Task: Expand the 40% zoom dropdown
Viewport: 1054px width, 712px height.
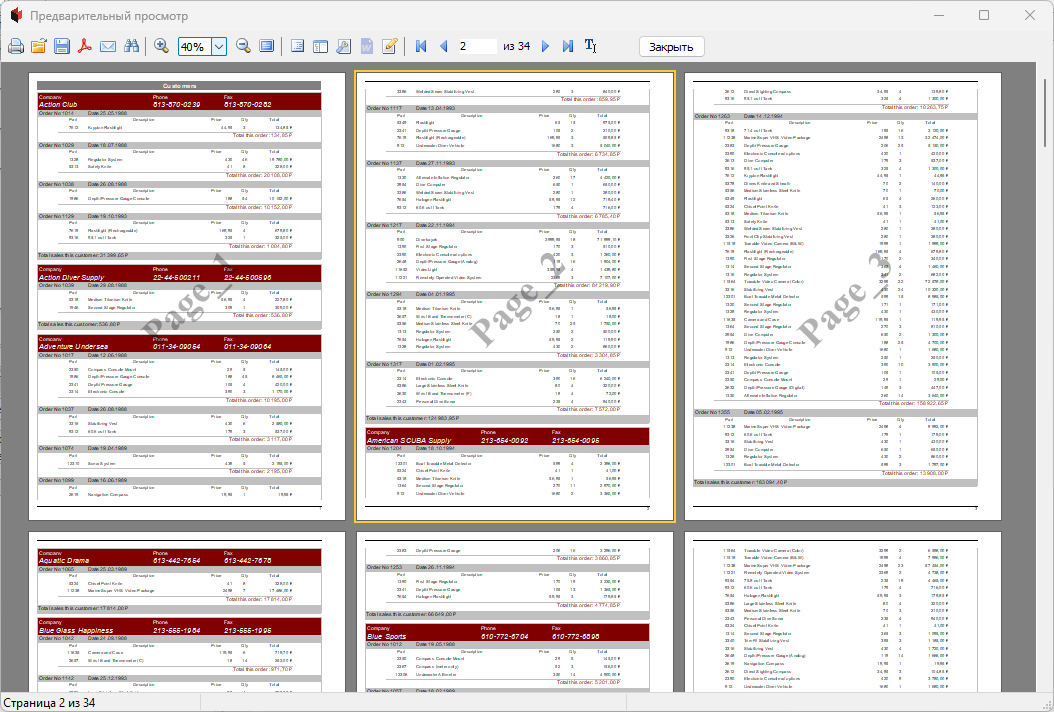Action: [219, 47]
